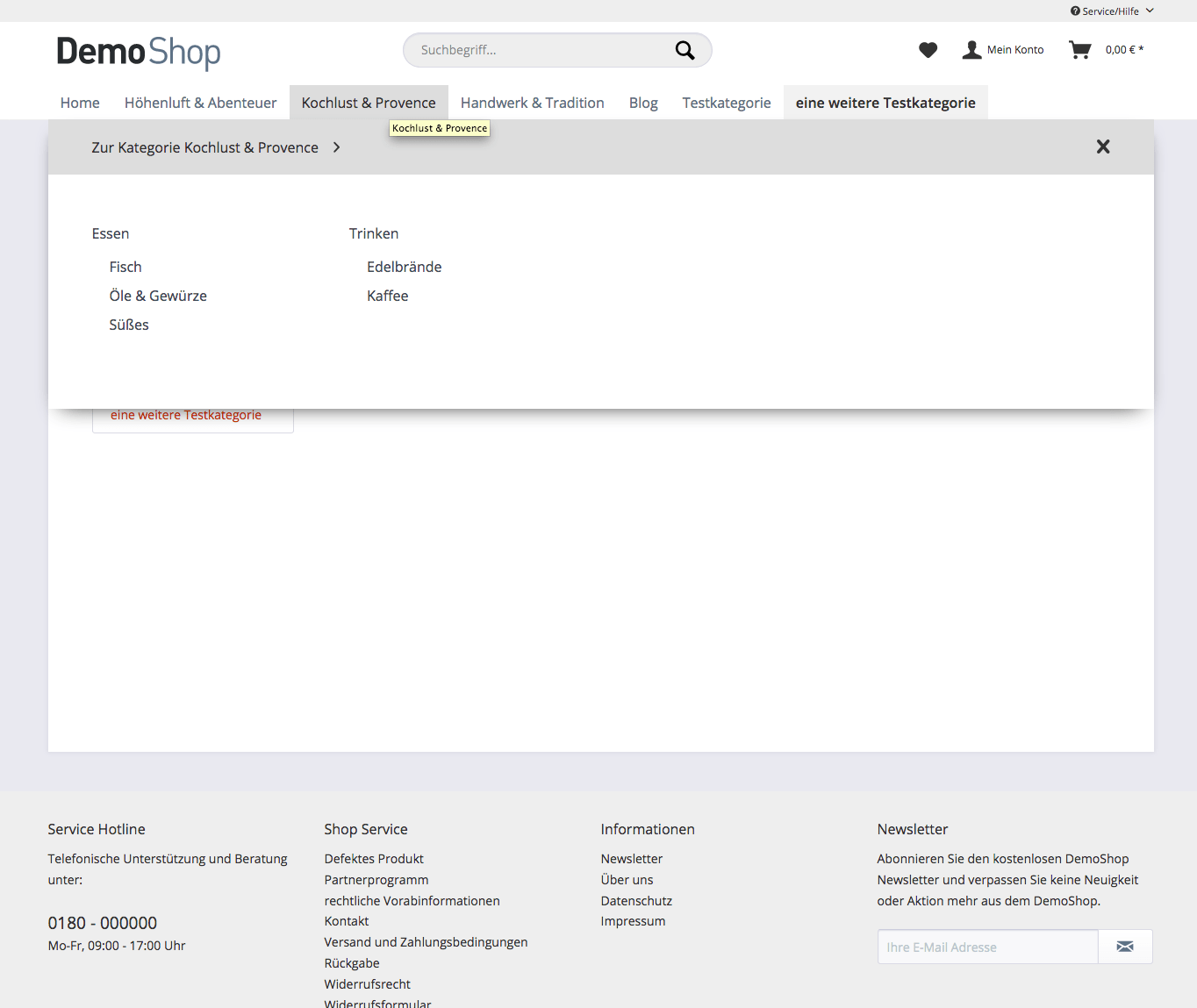Open Öle & Gewürze subcategory
1197x1008 pixels.
pyautogui.click(x=158, y=296)
